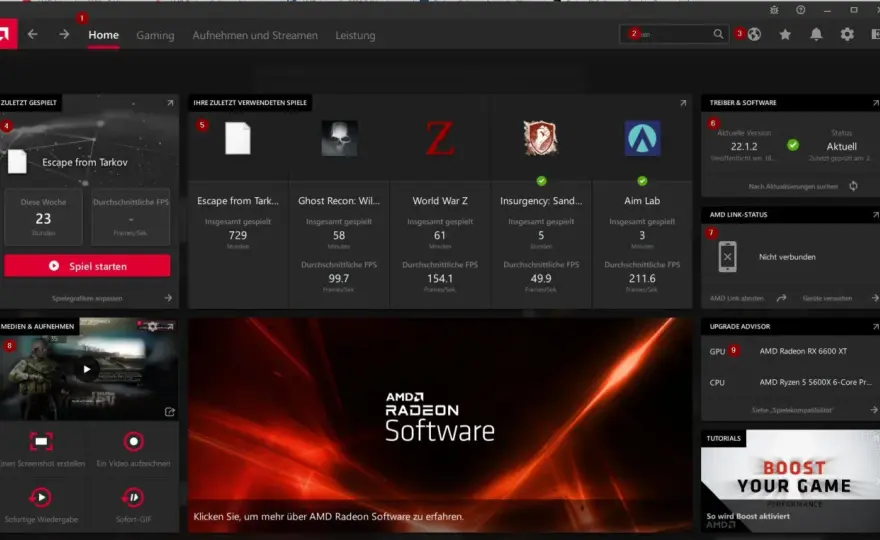This screenshot has width=880, height=540.
Task: Open the web browser globe icon
Action: (754, 34)
